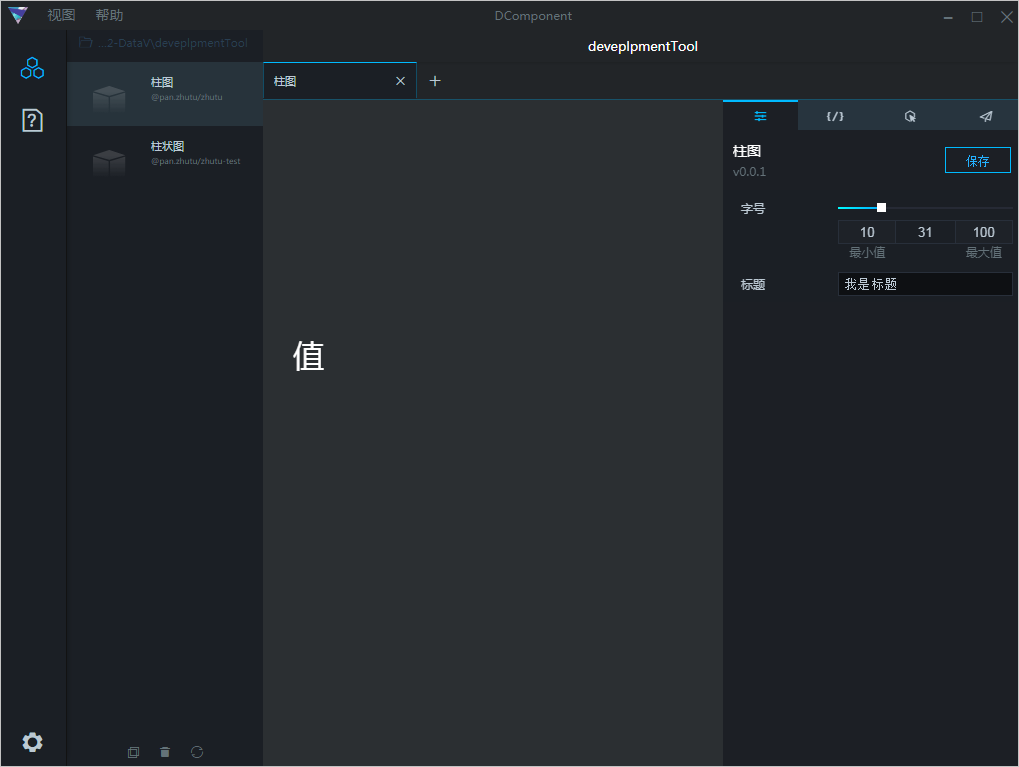
Task: Click the 字号 slider handle
Action: point(881,207)
